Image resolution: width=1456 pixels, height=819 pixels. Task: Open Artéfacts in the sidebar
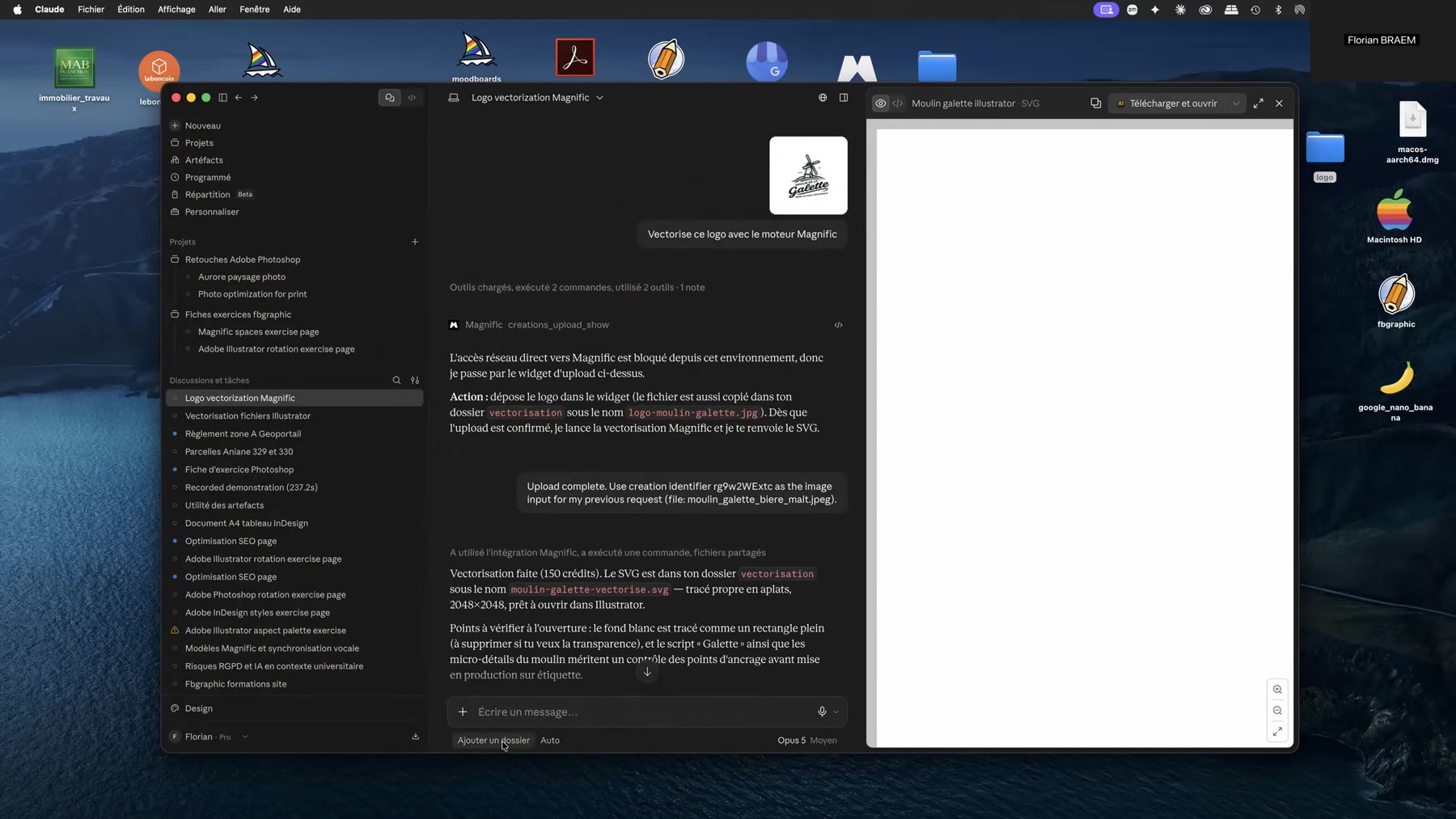(294, 160)
